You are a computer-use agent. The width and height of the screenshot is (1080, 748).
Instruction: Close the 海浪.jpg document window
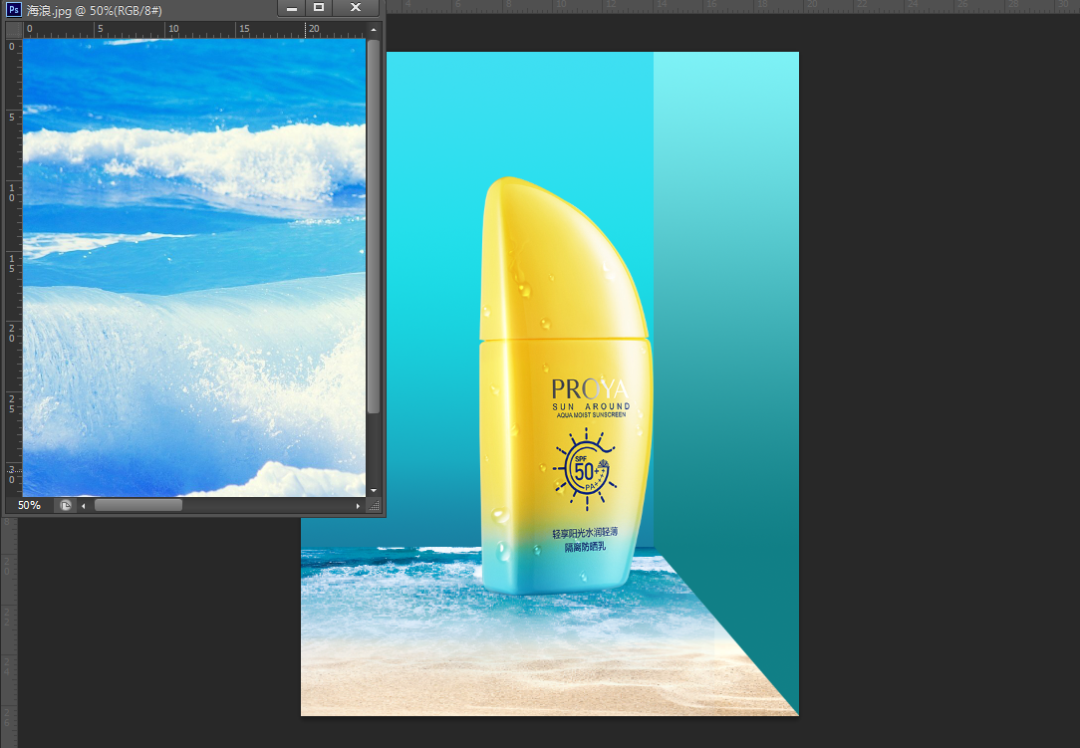coord(355,8)
